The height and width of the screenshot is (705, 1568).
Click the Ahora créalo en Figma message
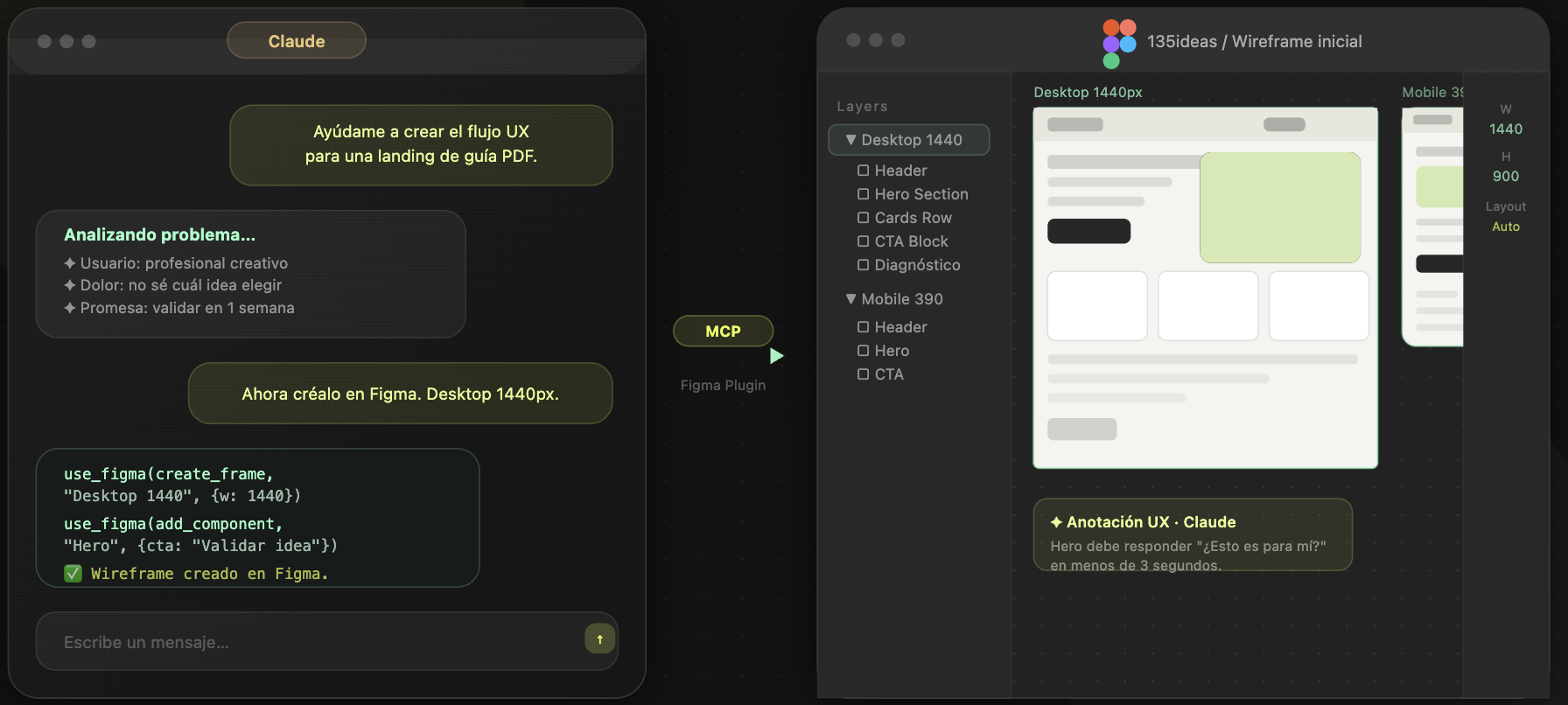click(x=400, y=394)
